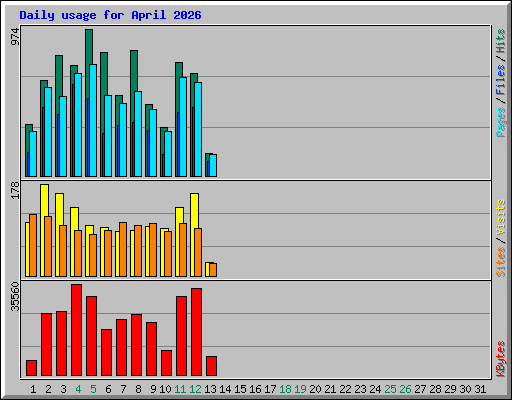Click the 974 hits axis label
The width and height of the screenshot is (512, 400).
click(15, 37)
